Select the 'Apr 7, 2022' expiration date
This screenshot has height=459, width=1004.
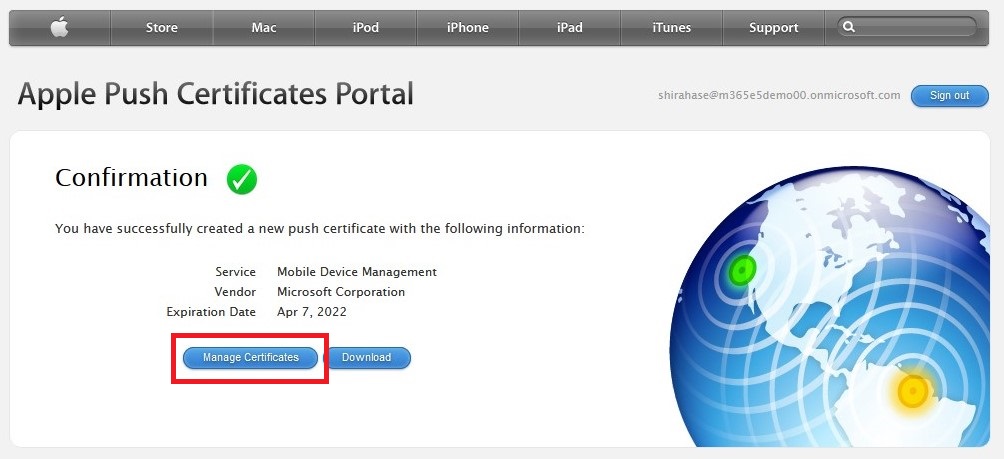pos(312,312)
